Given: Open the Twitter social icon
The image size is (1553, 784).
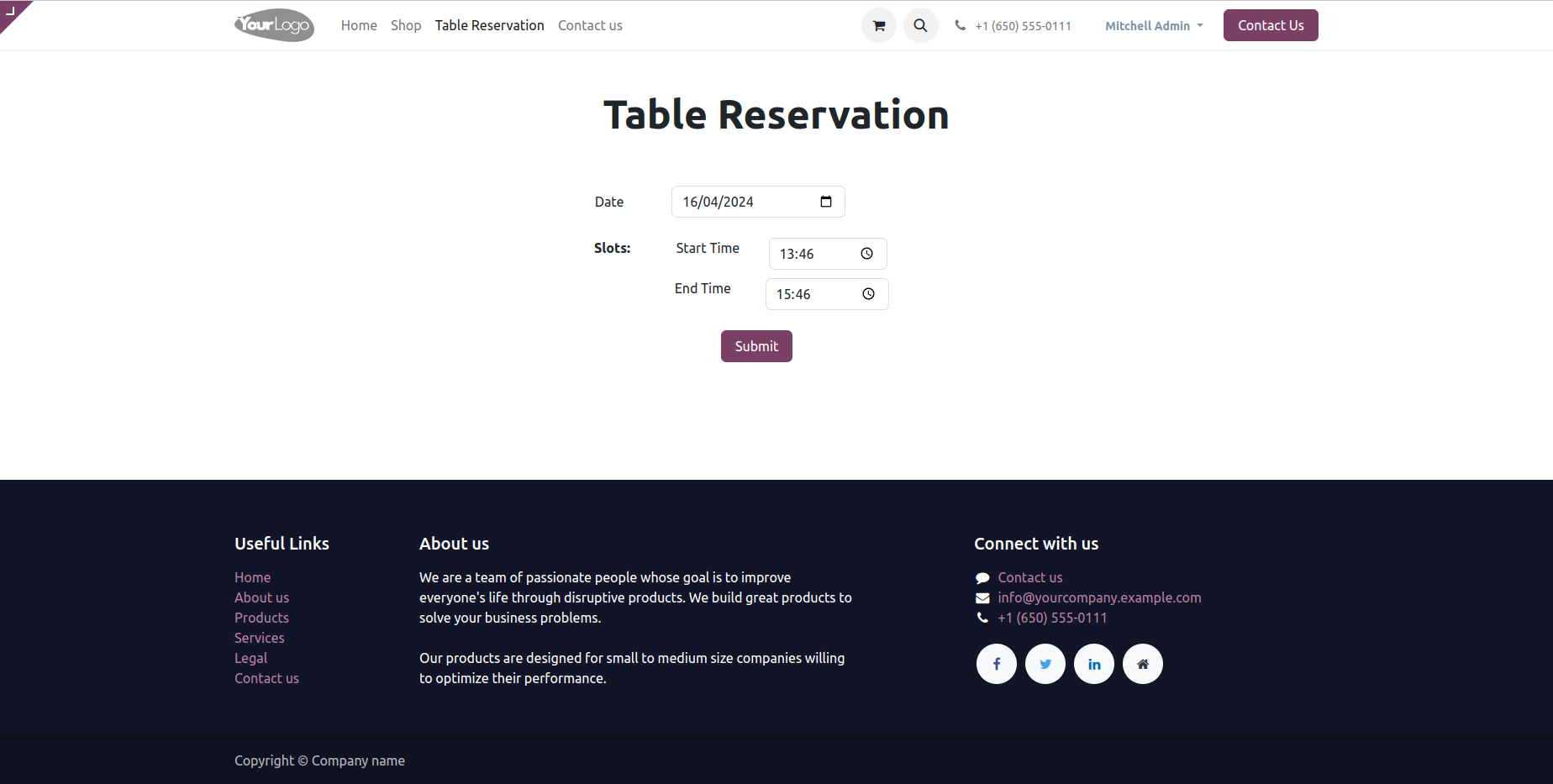Looking at the screenshot, I should [1045, 664].
